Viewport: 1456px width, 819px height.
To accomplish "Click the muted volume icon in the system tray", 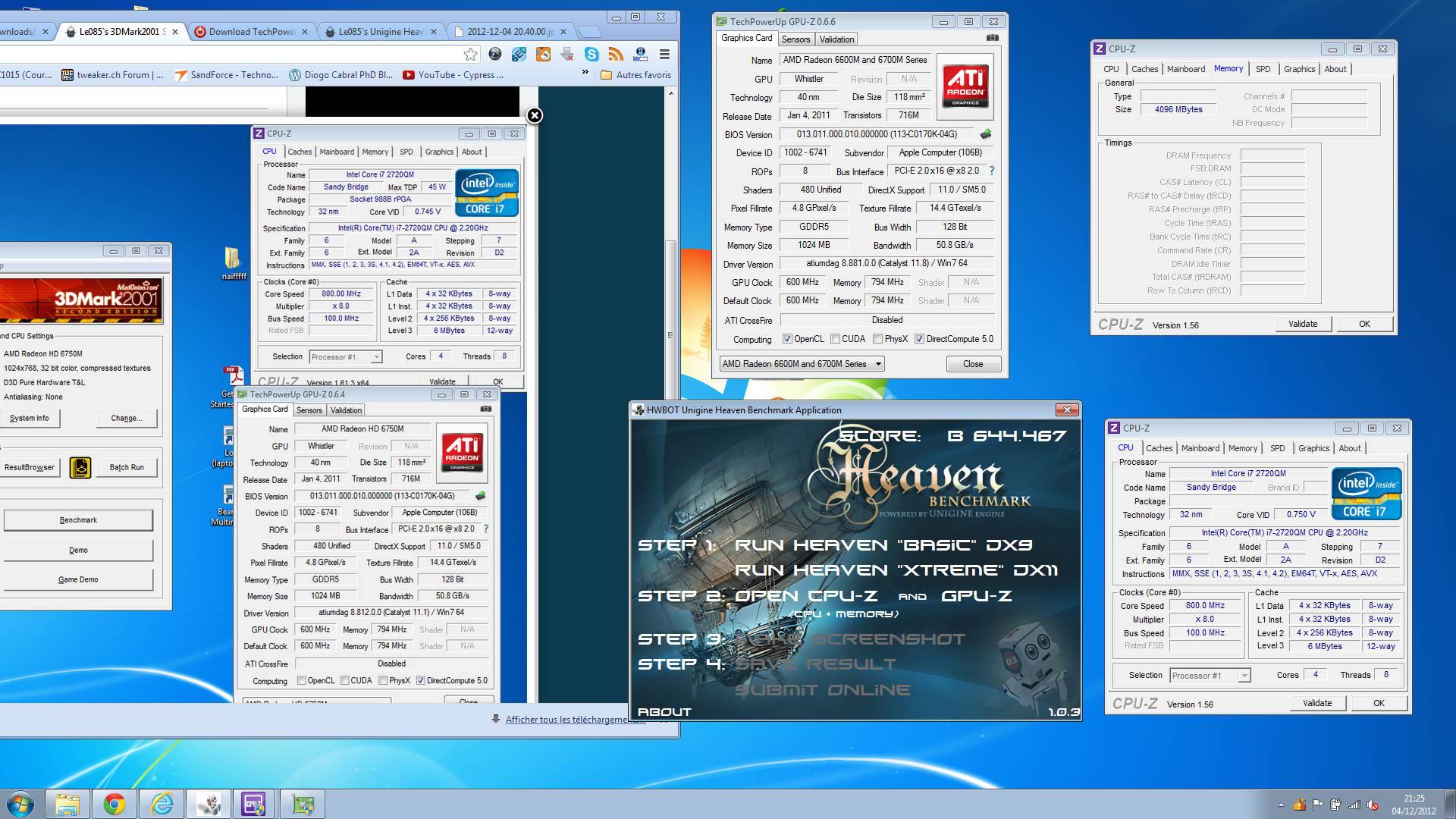I will pos(1372,805).
